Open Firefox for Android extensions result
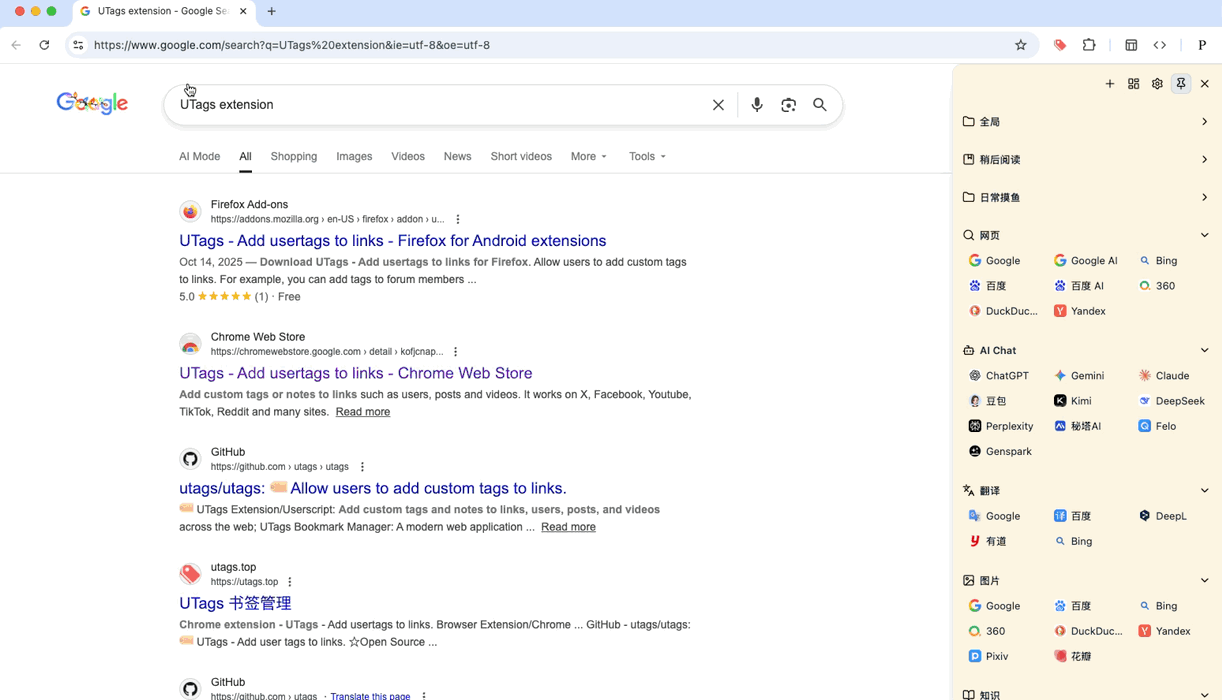Screen dimensions: 1222x700 393,241
